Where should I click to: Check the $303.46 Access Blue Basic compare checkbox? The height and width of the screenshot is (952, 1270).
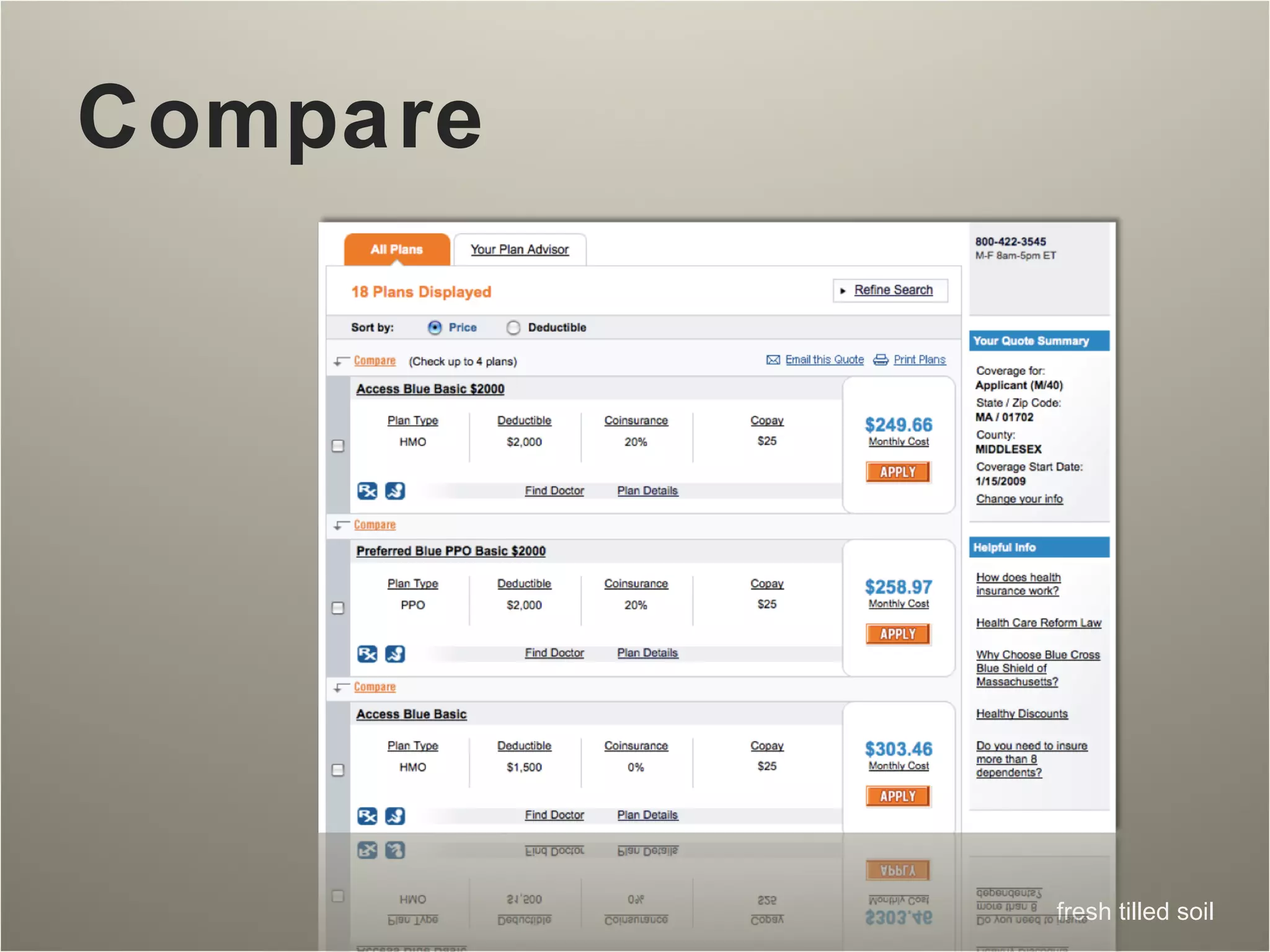coord(338,770)
